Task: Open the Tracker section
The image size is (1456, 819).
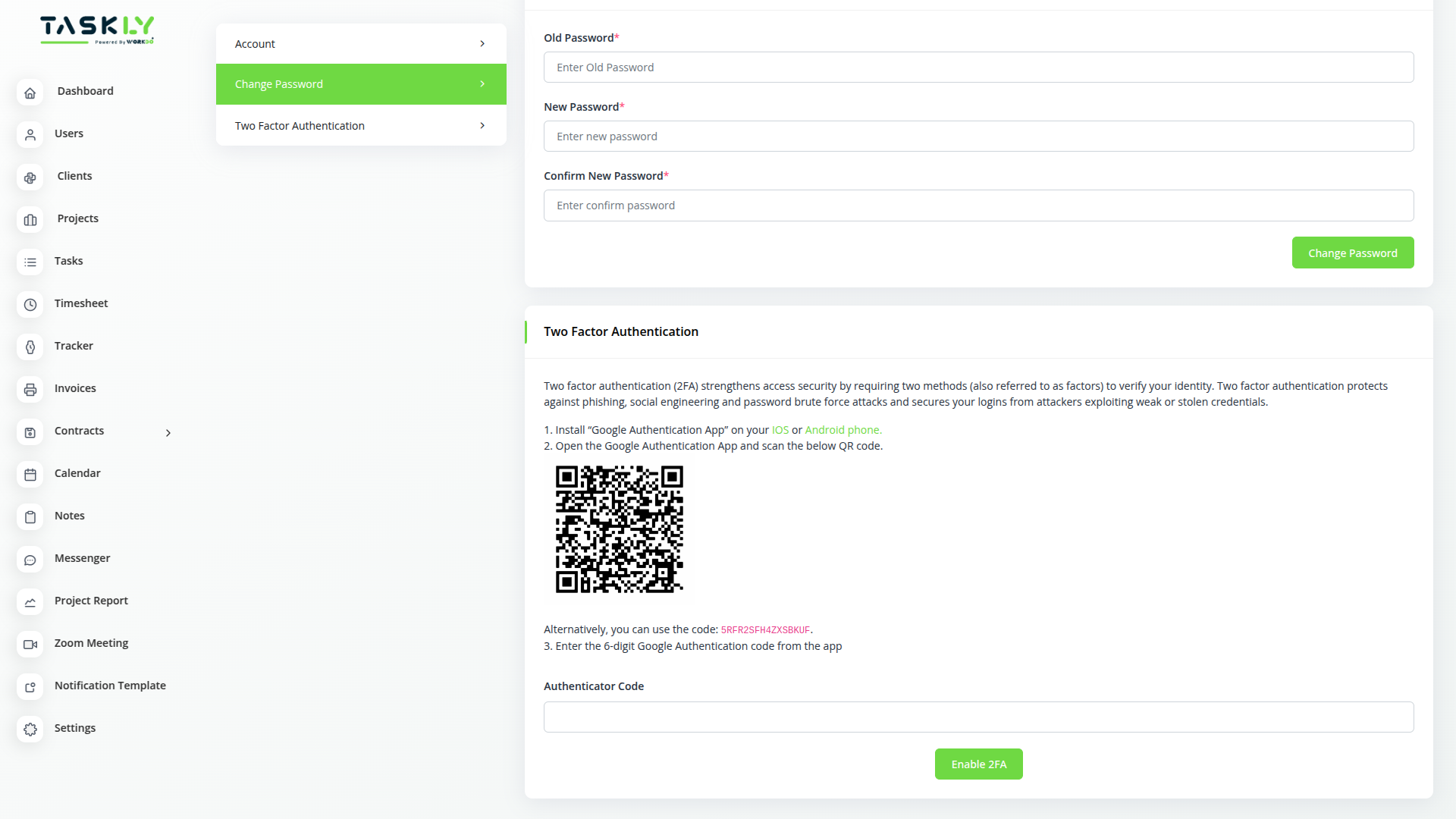Action: [x=30, y=347]
